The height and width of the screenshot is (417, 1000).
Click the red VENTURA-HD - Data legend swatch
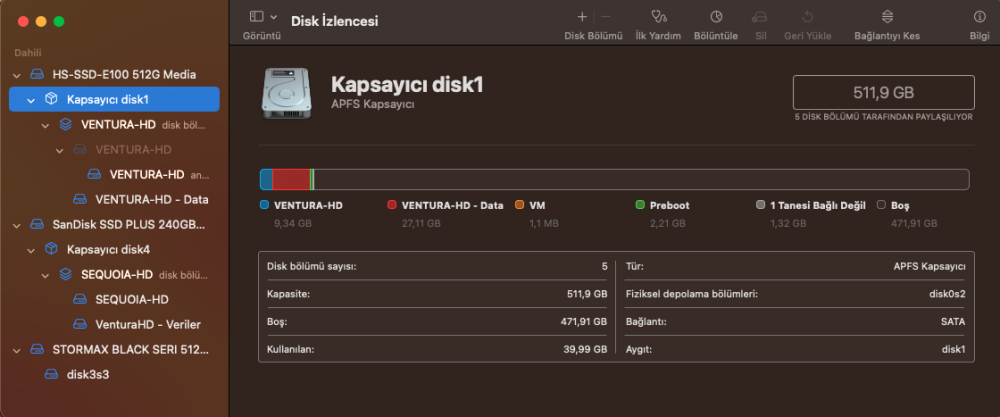point(392,205)
